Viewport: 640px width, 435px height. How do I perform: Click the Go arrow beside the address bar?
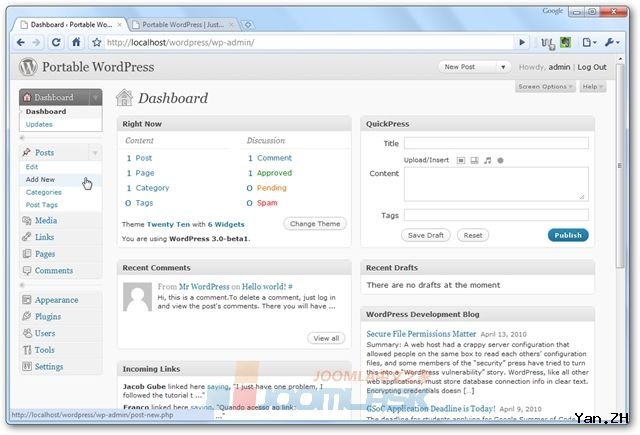[522, 42]
